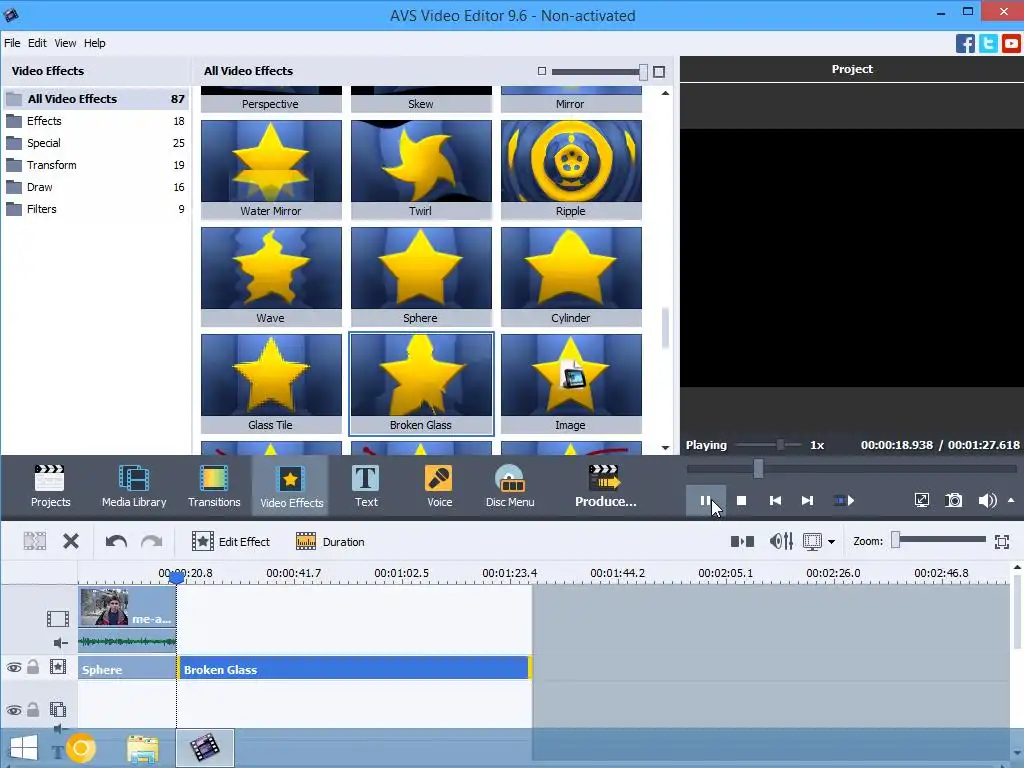Image resolution: width=1024 pixels, height=768 pixels.
Task: Select the Water Mirror effect thumbnail
Action: [x=271, y=168]
